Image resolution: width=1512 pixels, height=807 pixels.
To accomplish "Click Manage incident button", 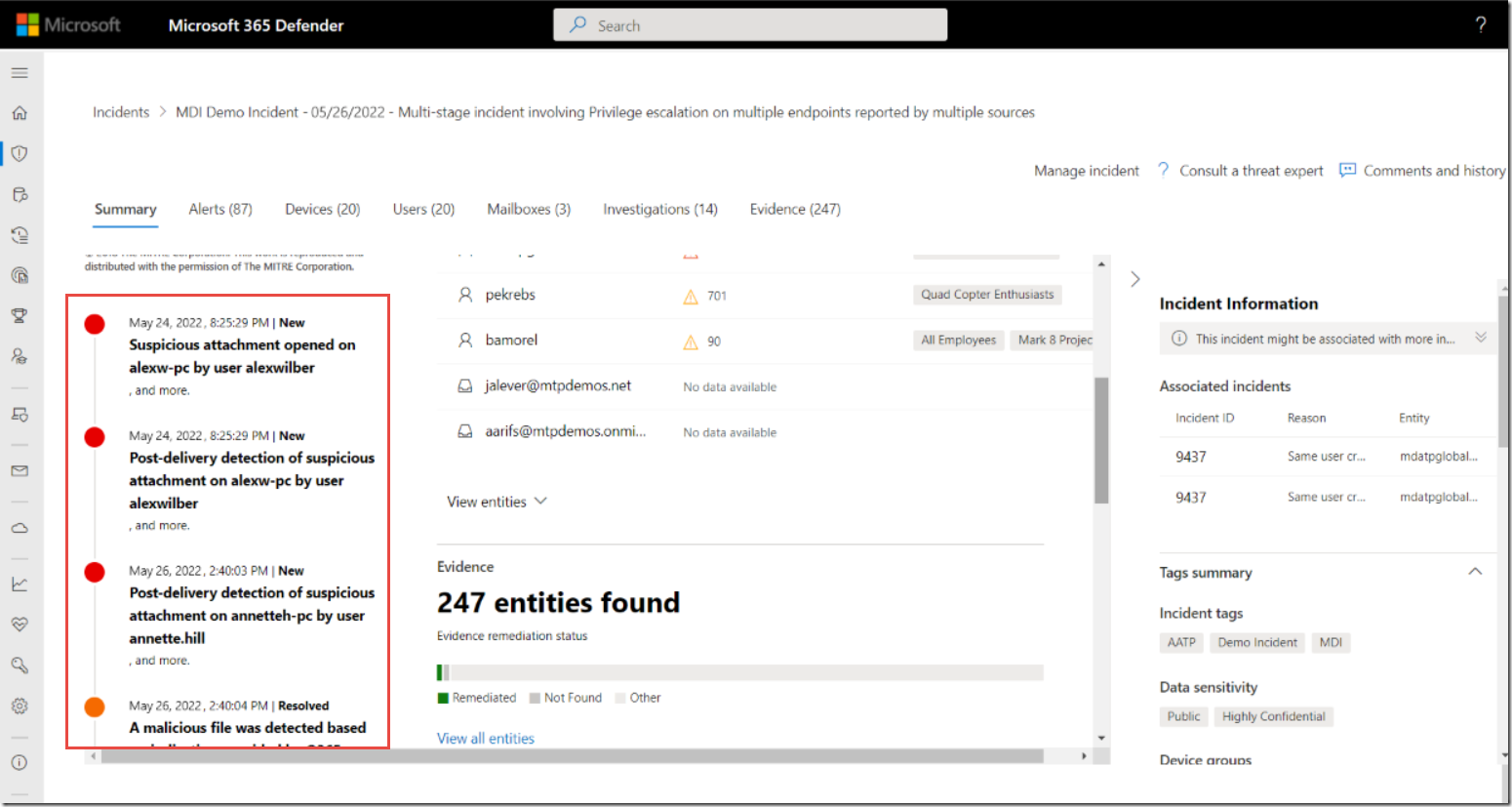I will pos(1087,171).
